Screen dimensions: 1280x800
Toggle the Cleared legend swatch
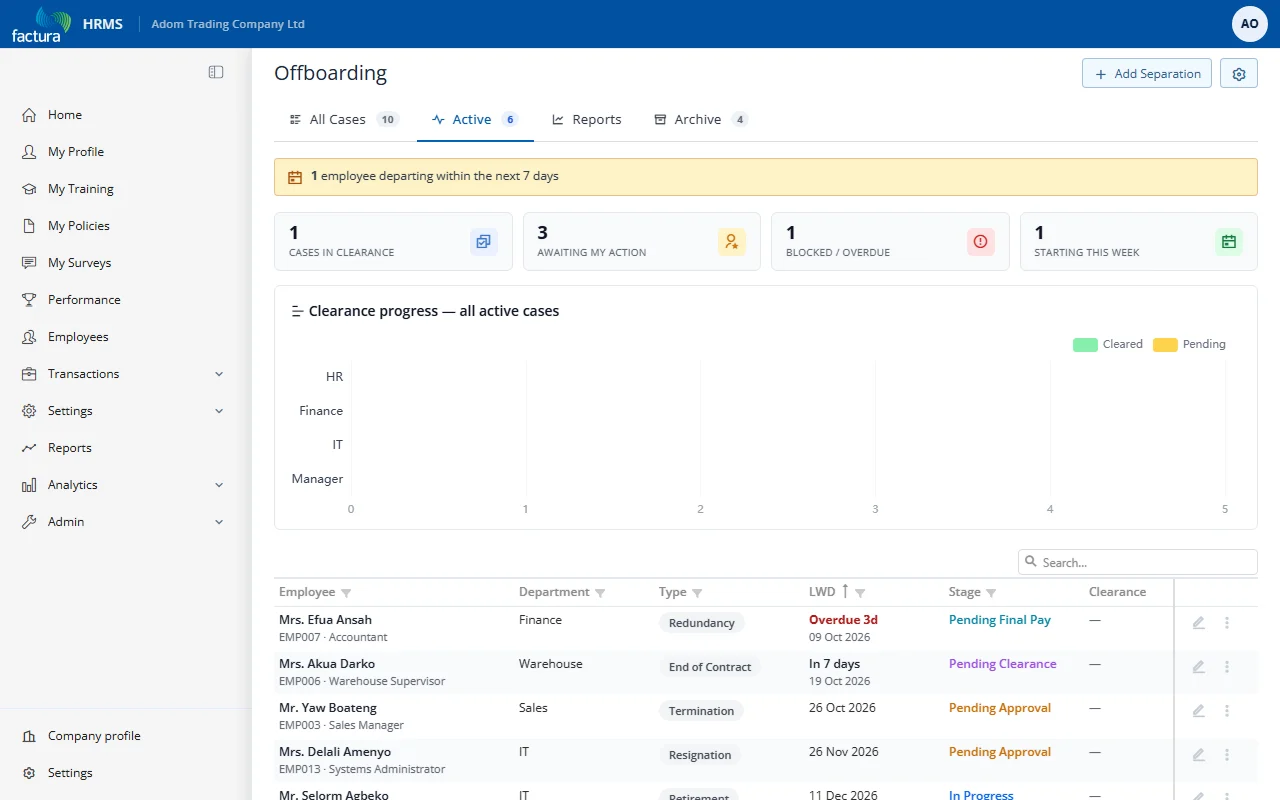coord(1085,345)
